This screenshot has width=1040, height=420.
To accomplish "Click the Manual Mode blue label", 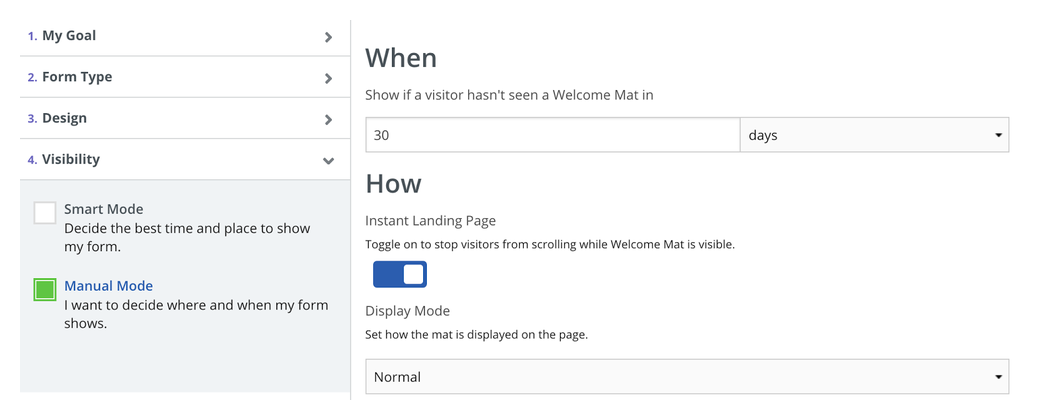I will pyautogui.click(x=109, y=286).
